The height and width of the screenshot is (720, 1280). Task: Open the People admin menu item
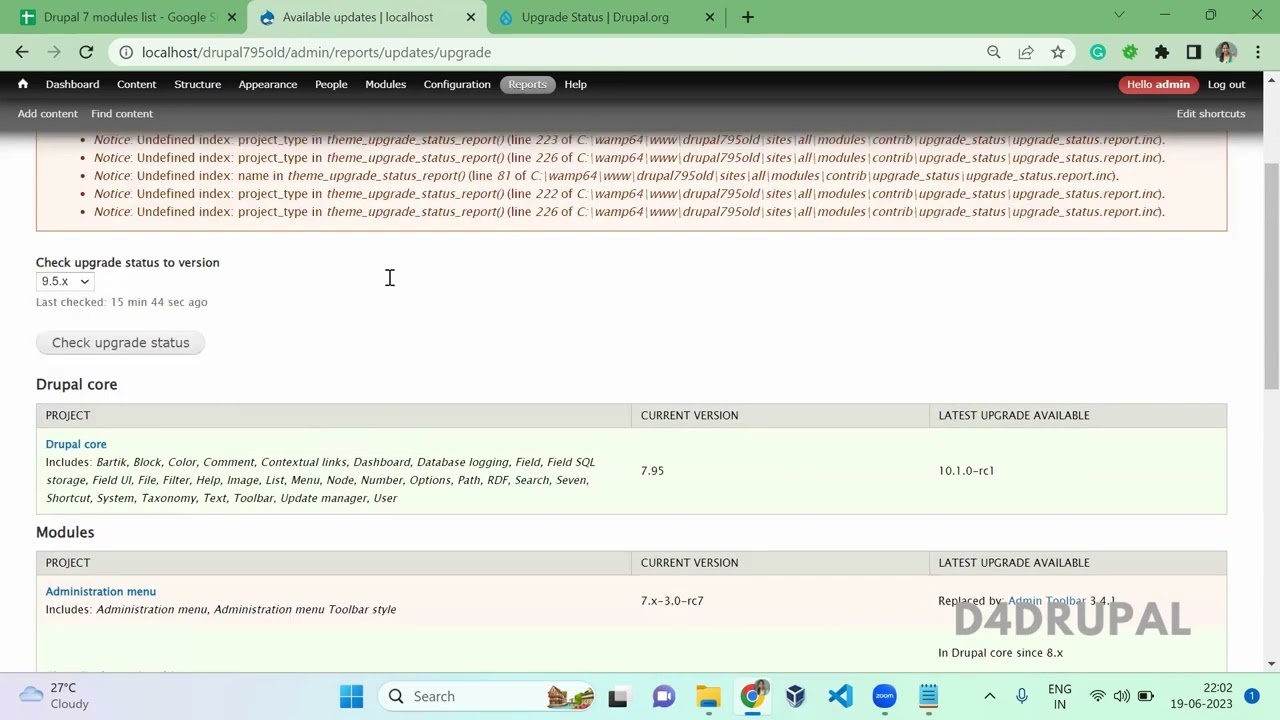[331, 84]
